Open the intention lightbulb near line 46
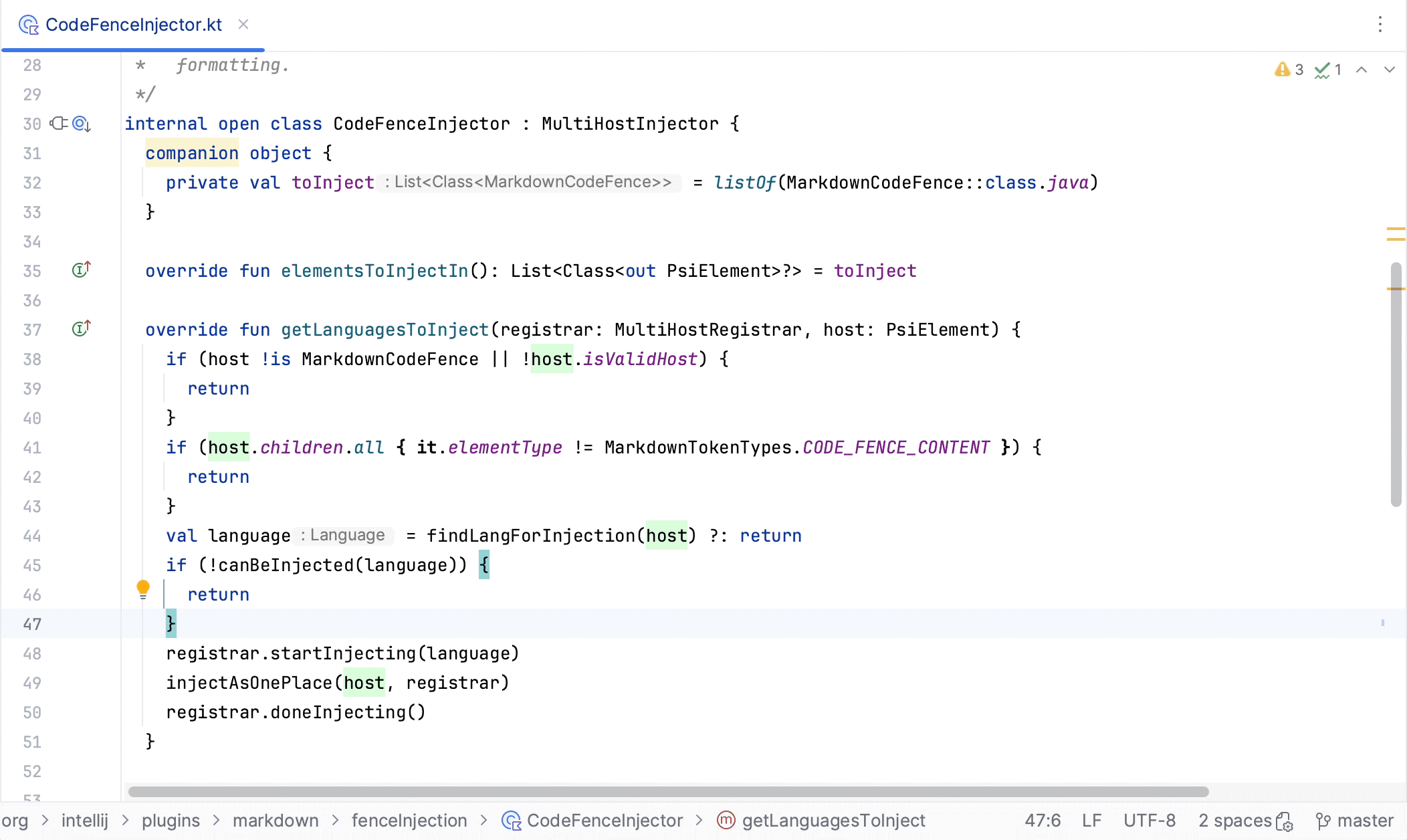Viewport: 1407px width, 840px height. tap(144, 589)
